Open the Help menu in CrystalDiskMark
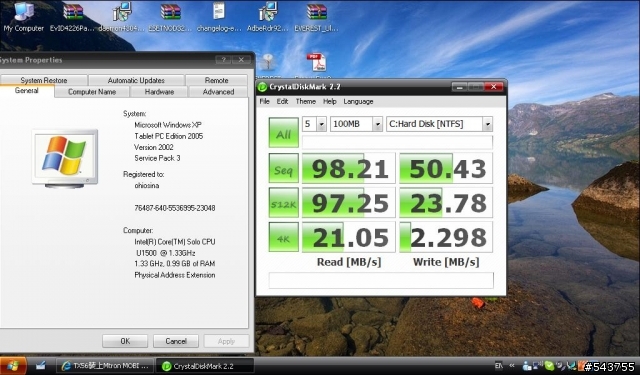640x375 pixels. pyautogui.click(x=330, y=101)
